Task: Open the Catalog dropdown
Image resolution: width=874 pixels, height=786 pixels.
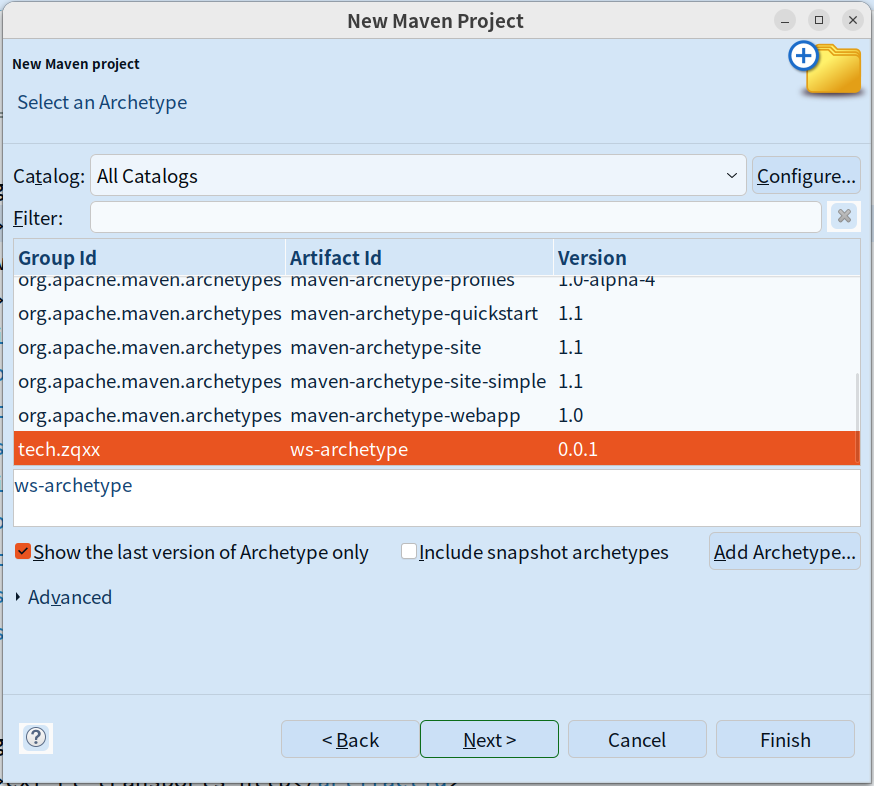Action: pos(418,176)
